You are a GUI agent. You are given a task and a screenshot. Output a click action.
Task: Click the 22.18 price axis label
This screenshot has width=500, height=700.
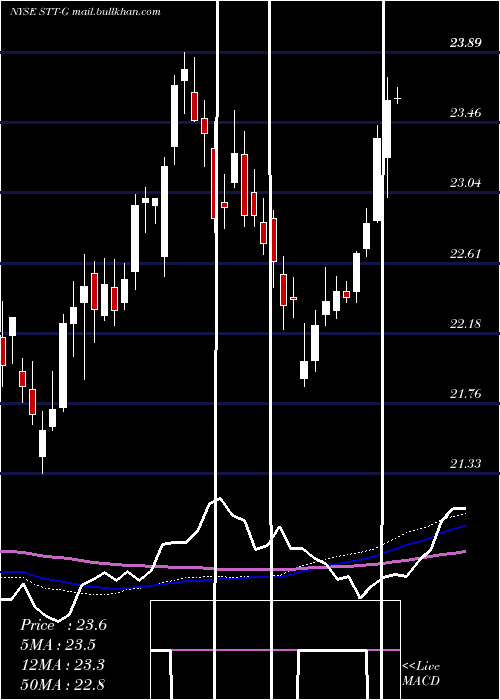466,323
